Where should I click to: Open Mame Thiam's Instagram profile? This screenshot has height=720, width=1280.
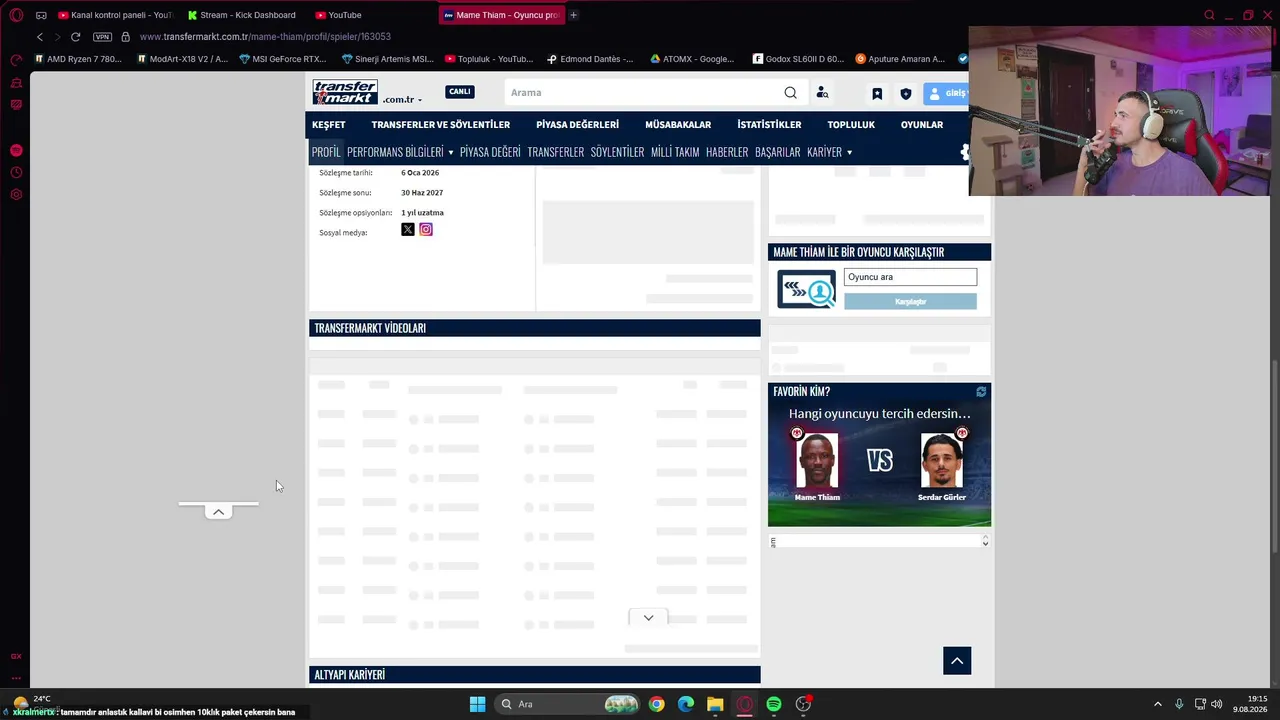pos(426,230)
